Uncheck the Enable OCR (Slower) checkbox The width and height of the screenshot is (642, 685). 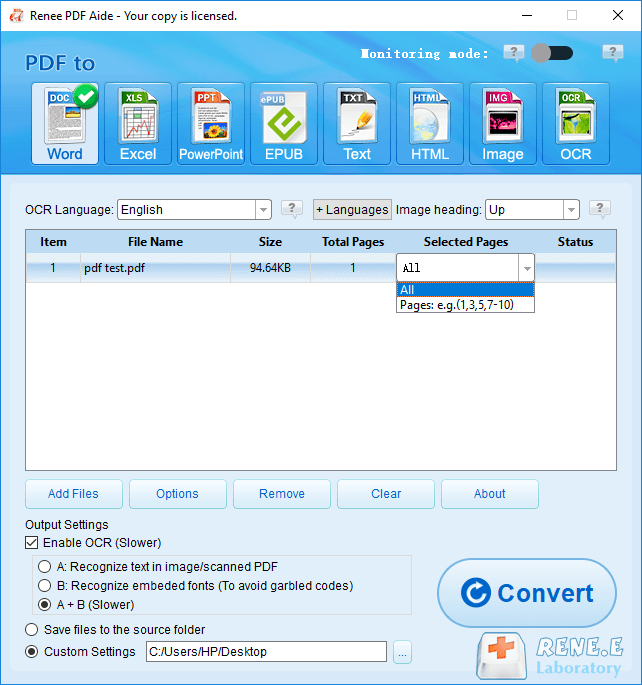32,543
